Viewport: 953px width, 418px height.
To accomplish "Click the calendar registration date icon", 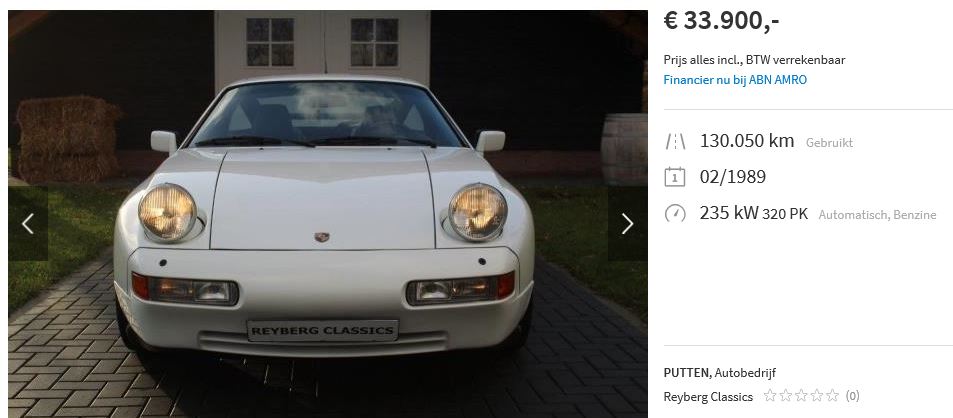I will click(x=675, y=177).
